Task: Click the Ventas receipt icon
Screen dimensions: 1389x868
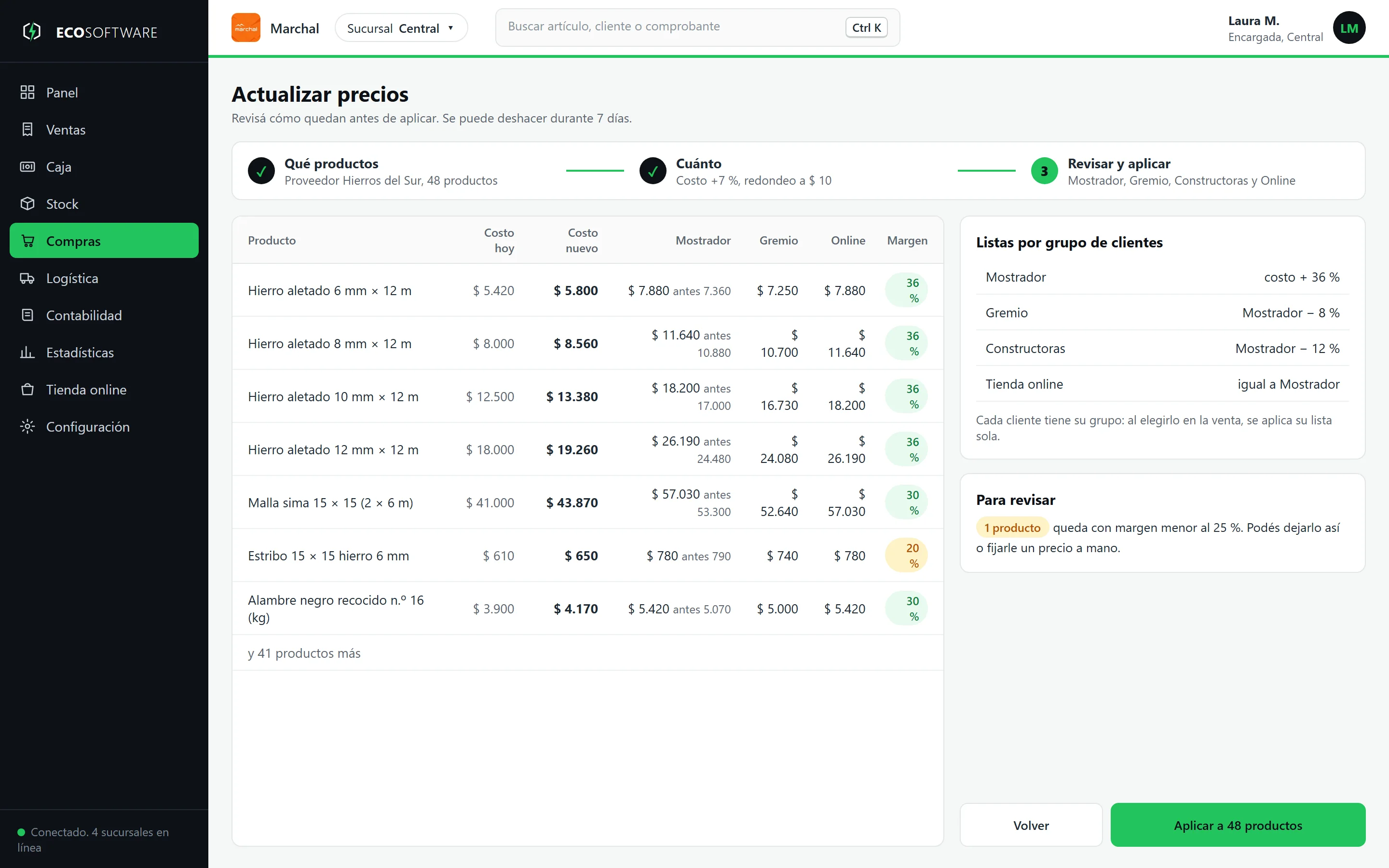Action: point(27,130)
